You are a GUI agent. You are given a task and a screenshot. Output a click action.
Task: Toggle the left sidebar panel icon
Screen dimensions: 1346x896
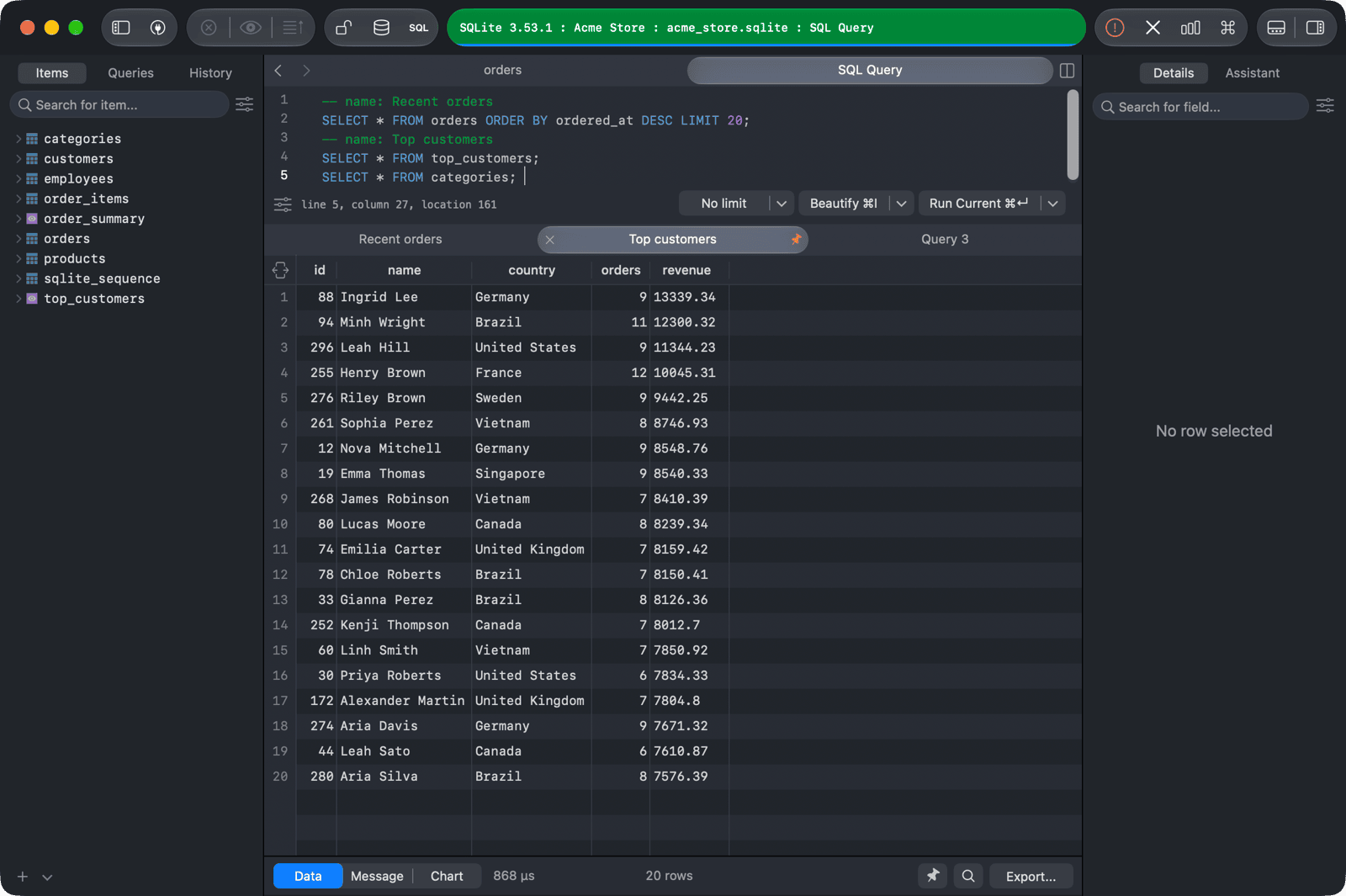121,28
